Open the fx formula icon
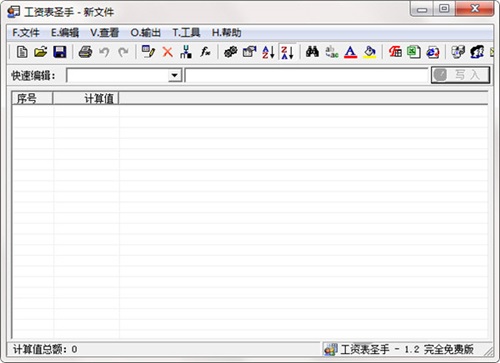Viewport: 500px width, 363px height. 205,52
